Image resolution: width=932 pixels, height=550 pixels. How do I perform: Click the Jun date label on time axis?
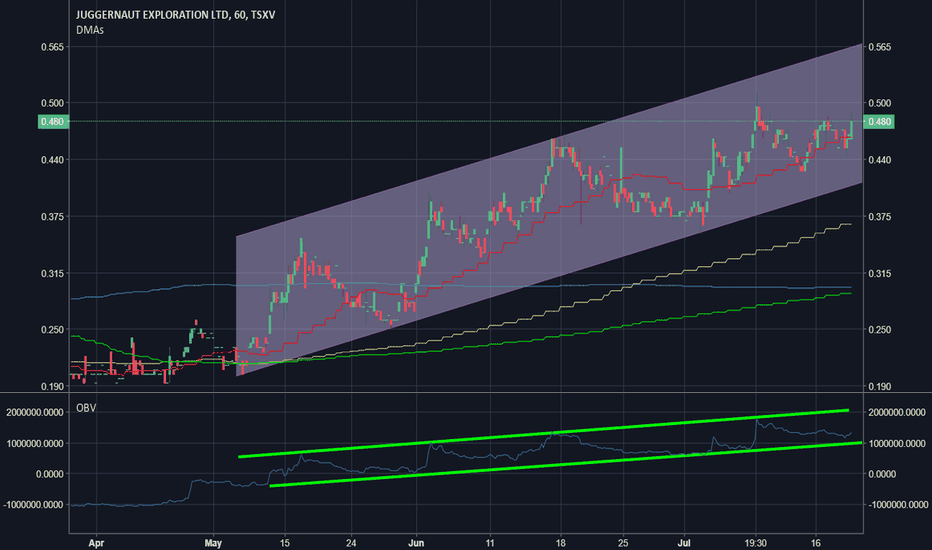click(417, 543)
